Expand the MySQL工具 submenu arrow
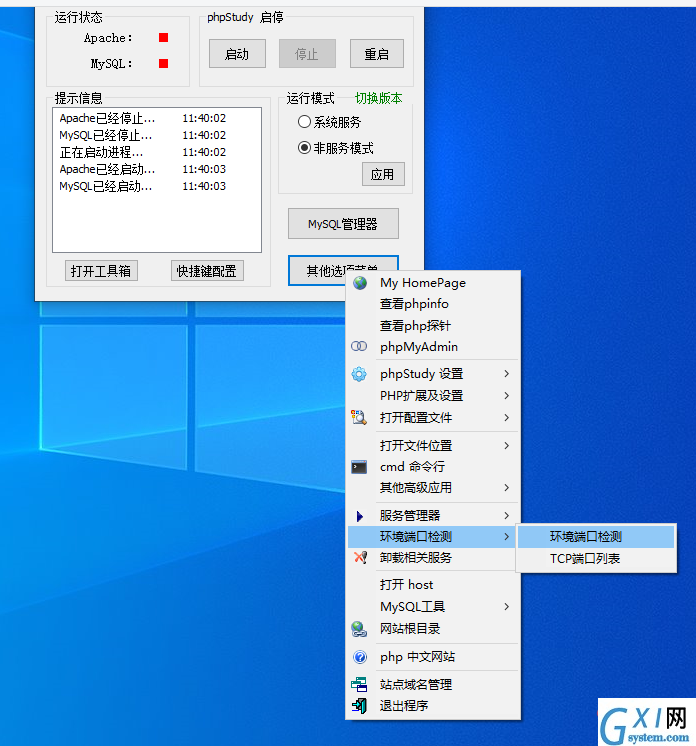Screen dimensions: 696x746 click(507, 607)
